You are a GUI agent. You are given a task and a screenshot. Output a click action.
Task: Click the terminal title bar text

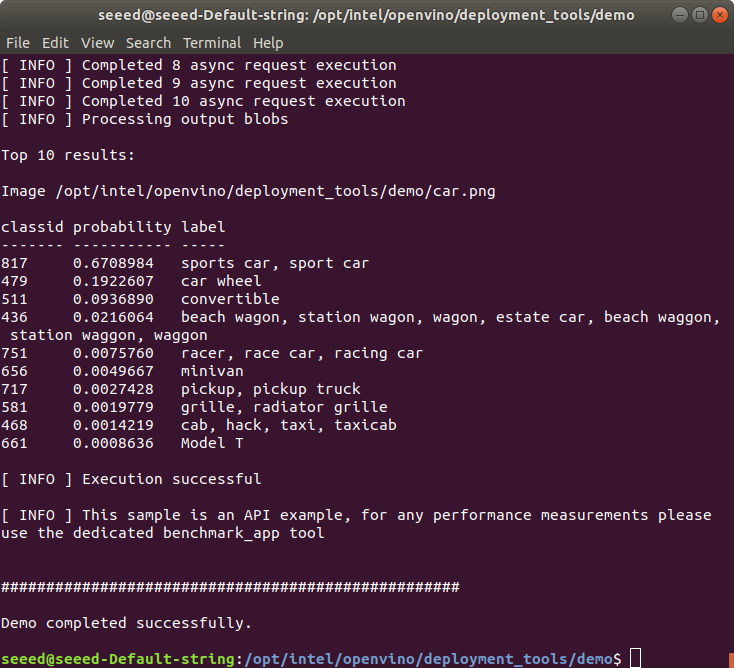coord(366,15)
